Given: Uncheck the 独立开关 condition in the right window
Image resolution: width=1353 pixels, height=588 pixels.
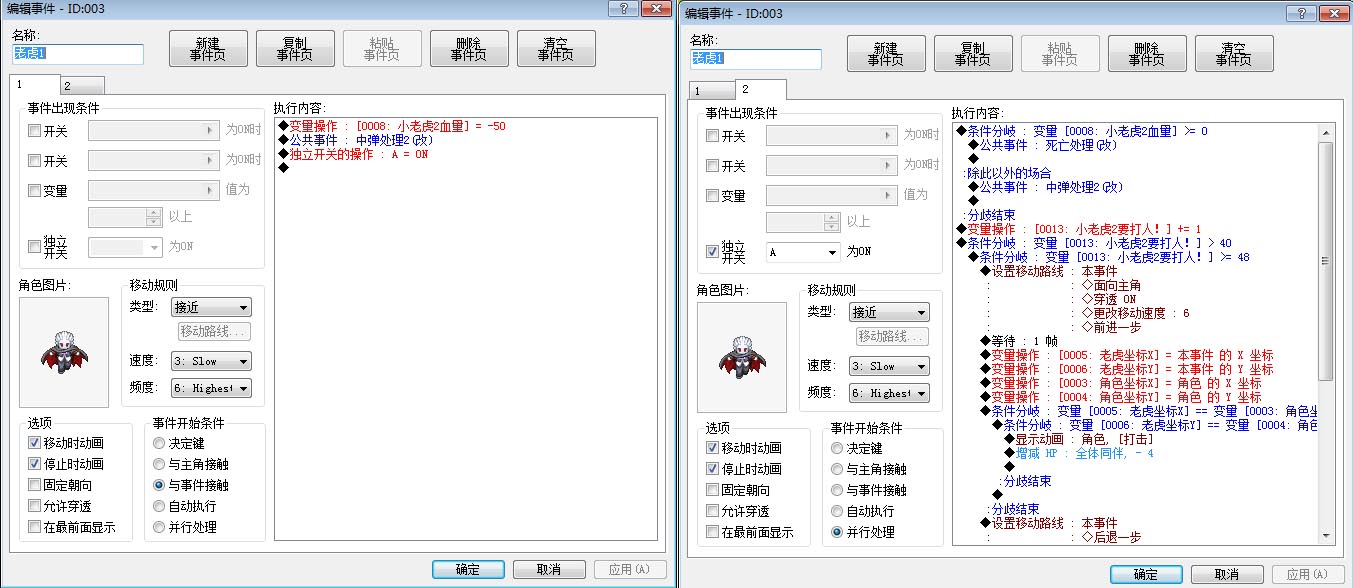Looking at the screenshot, I should 713,252.
